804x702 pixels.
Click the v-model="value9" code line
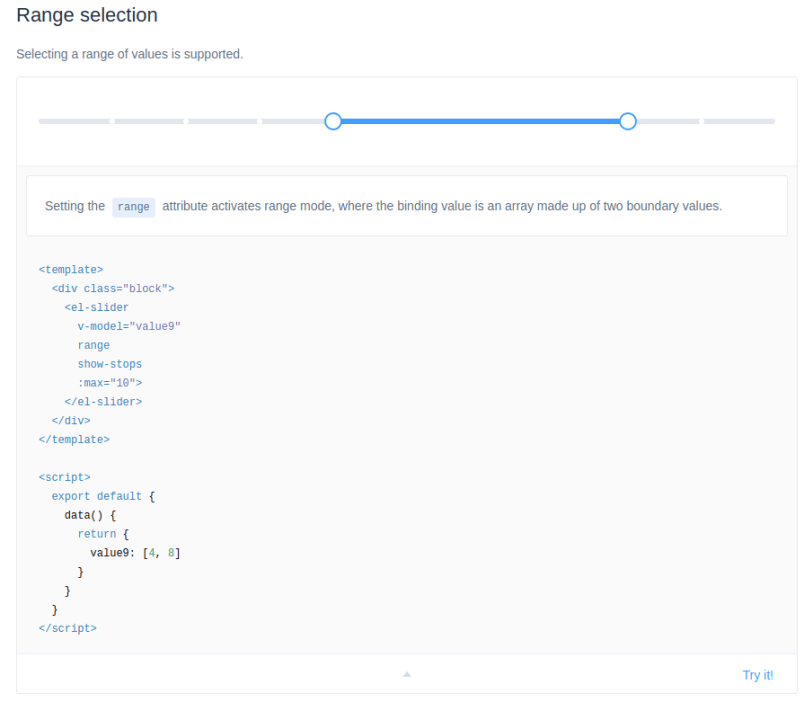click(x=129, y=326)
